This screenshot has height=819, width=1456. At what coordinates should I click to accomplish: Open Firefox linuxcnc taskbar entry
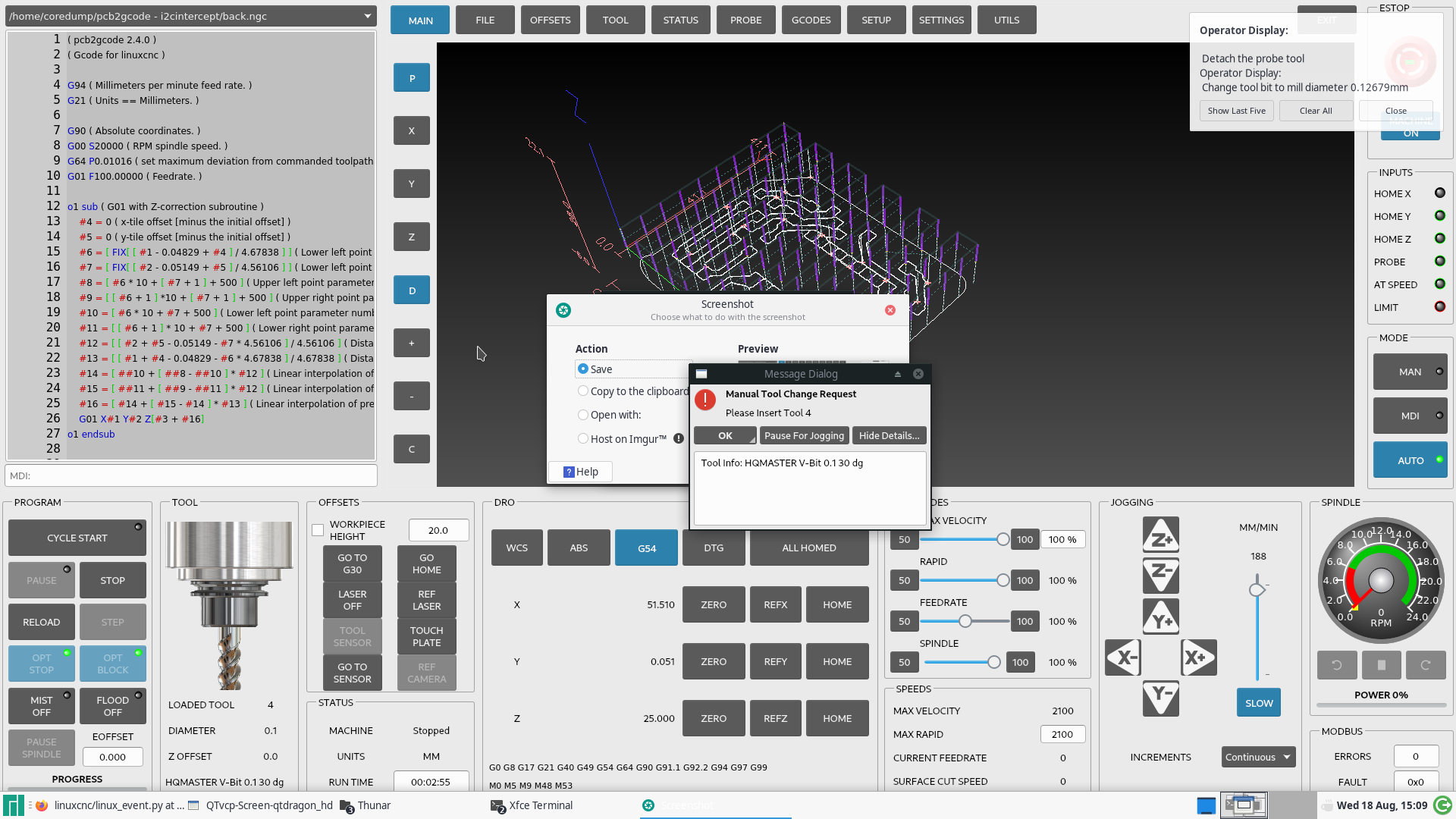click(110, 805)
